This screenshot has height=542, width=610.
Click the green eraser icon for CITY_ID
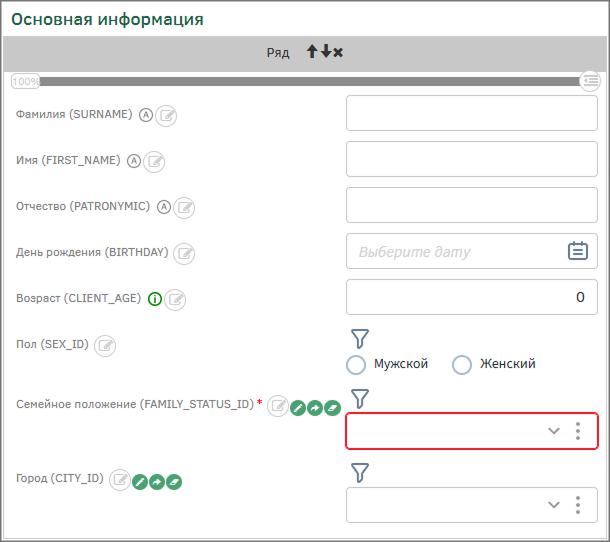click(174, 482)
